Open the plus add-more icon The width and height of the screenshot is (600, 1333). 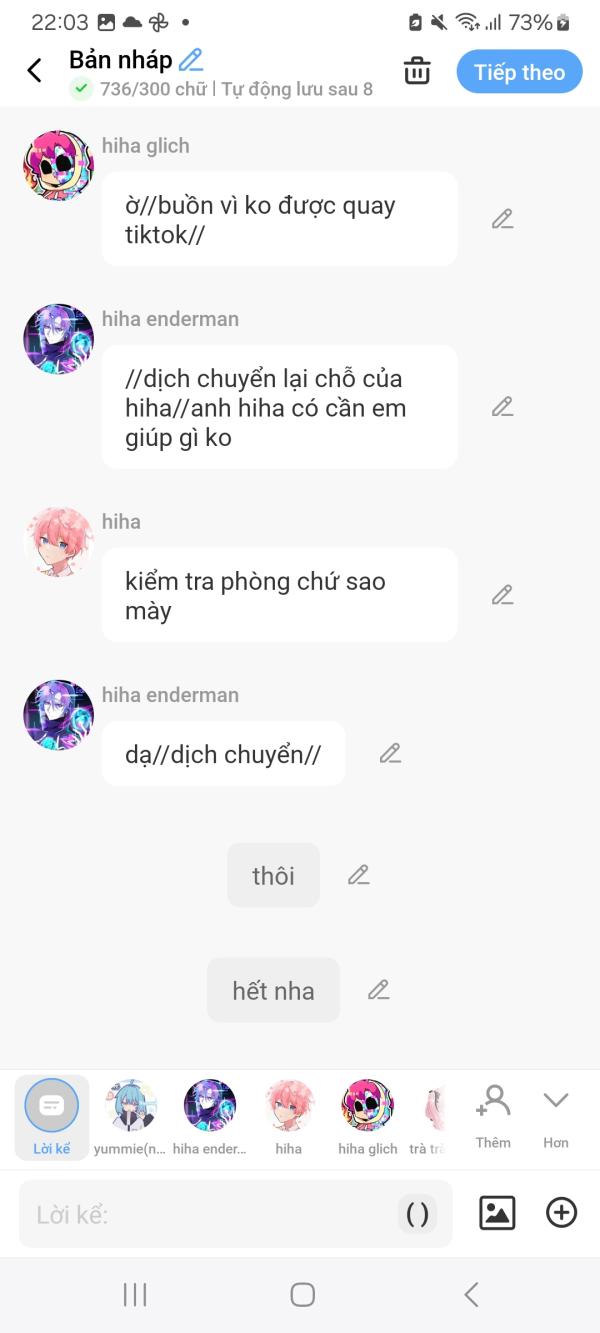tap(561, 1213)
